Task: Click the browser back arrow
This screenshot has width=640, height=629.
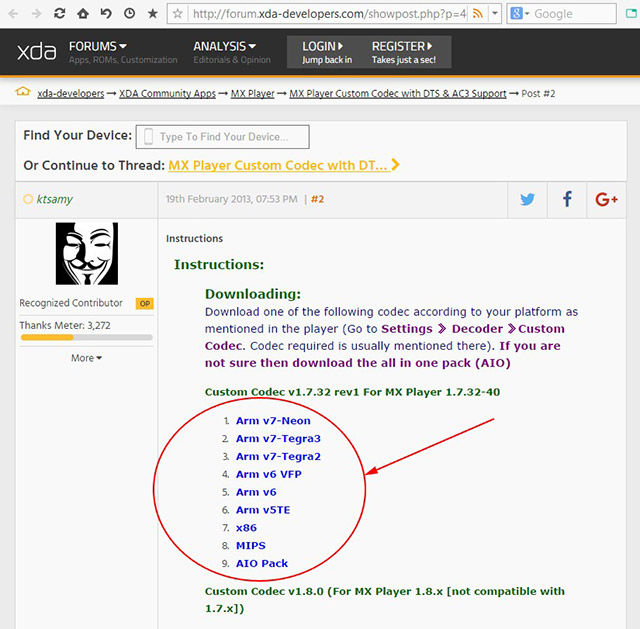Action: point(13,14)
